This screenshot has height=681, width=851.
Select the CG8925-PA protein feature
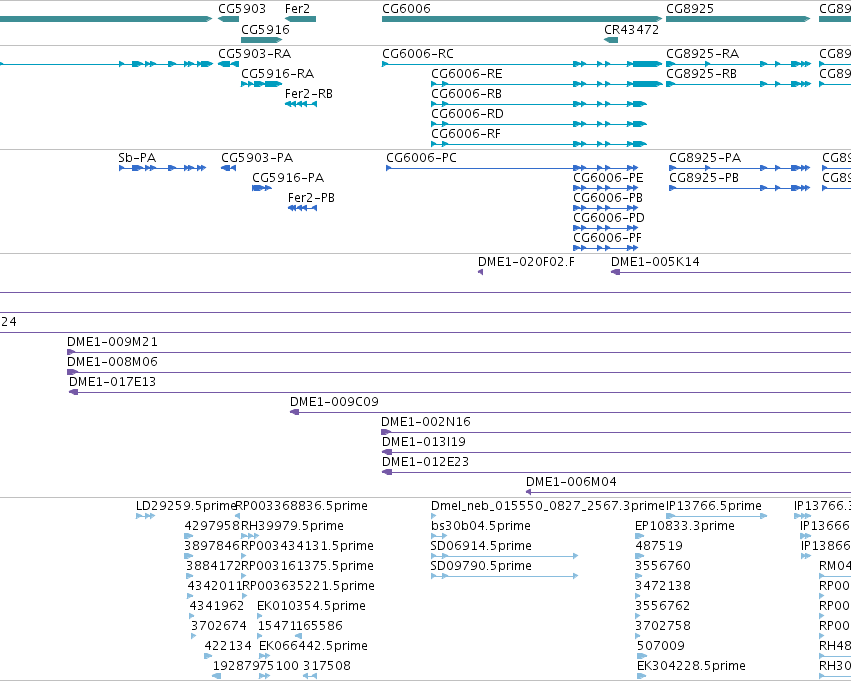[705, 158]
